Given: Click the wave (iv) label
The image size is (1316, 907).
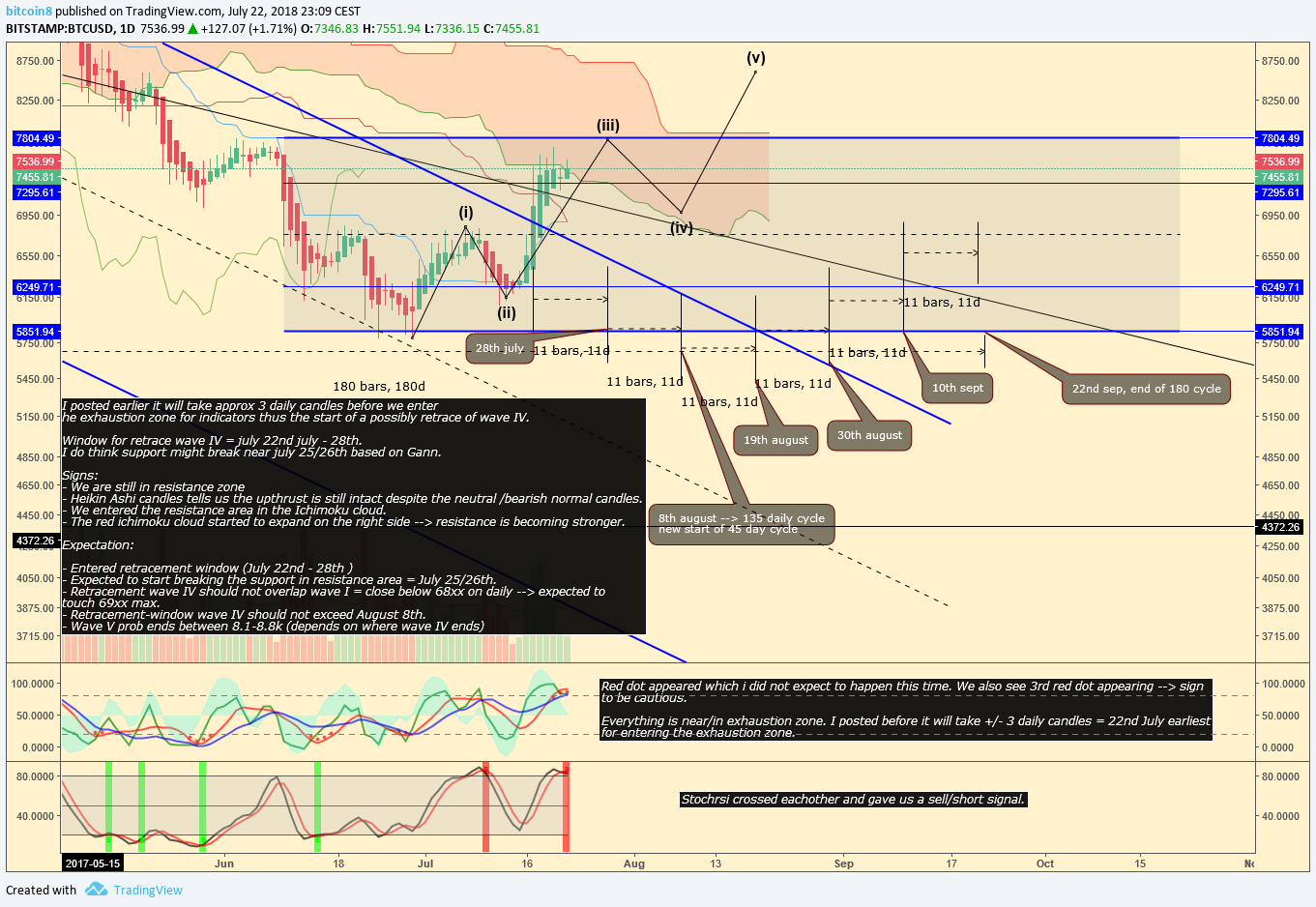Looking at the screenshot, I should [x=682, y=228].
